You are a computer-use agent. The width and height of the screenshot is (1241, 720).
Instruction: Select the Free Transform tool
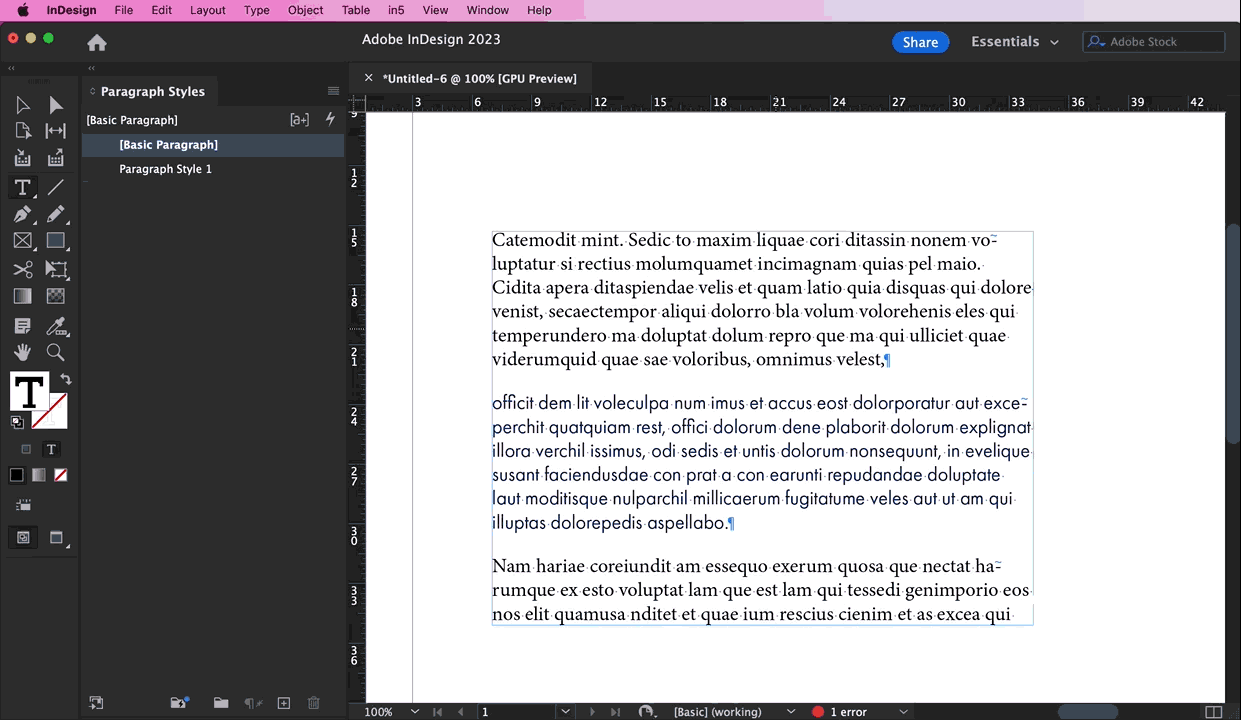click(56, 269)
